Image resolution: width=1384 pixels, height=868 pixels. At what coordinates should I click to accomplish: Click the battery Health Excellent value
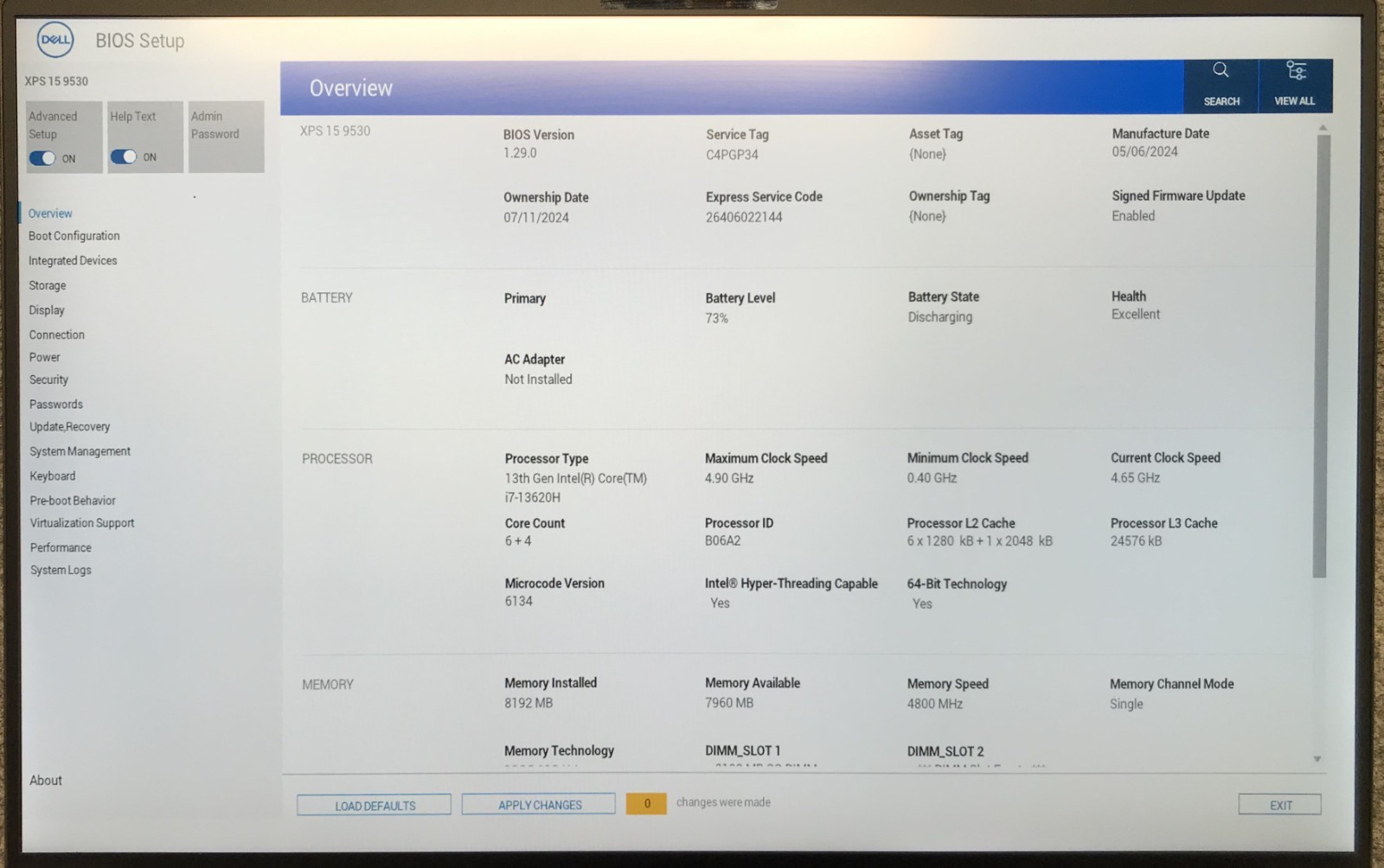[x=1136, y=315]
